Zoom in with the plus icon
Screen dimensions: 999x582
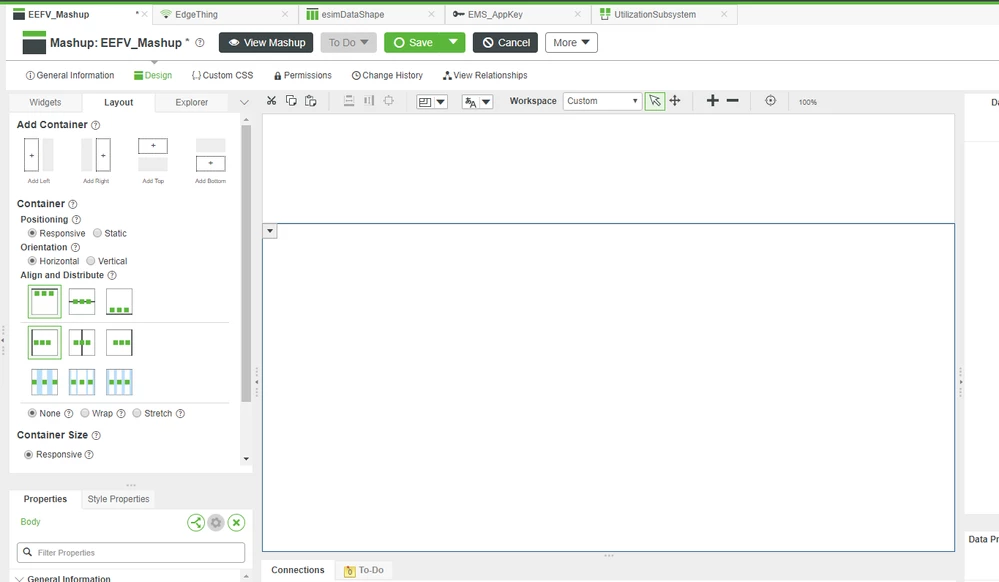click(712, 101)
